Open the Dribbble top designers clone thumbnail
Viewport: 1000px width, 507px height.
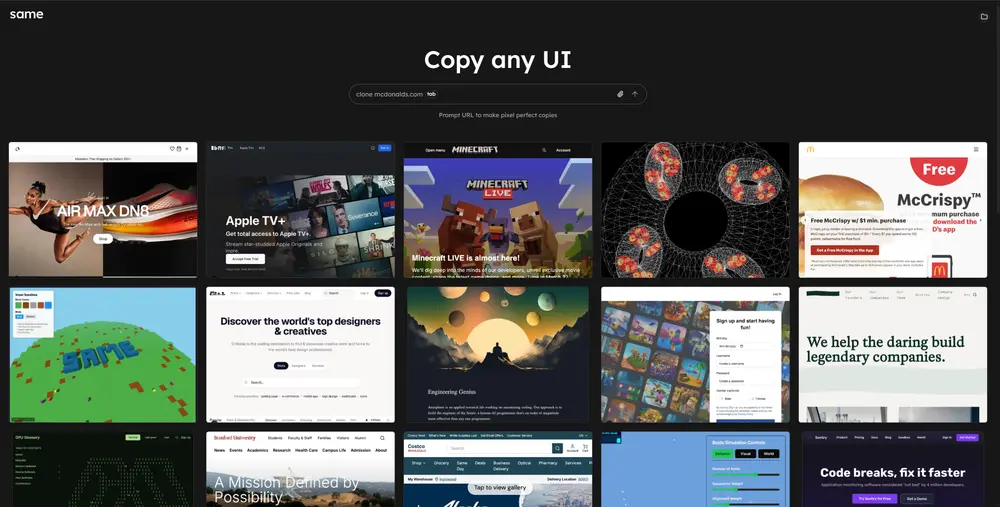(x=300, y=355)
